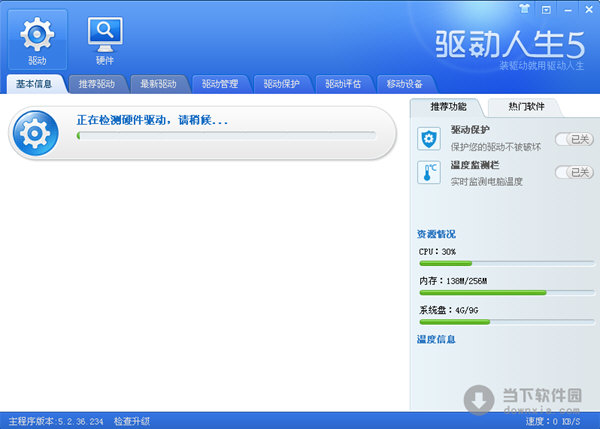Image resolution: width=600 pixels, height=429 pixels.
Task: Select the 推荐功能 side tab
Action: click(x=448, y=107)
